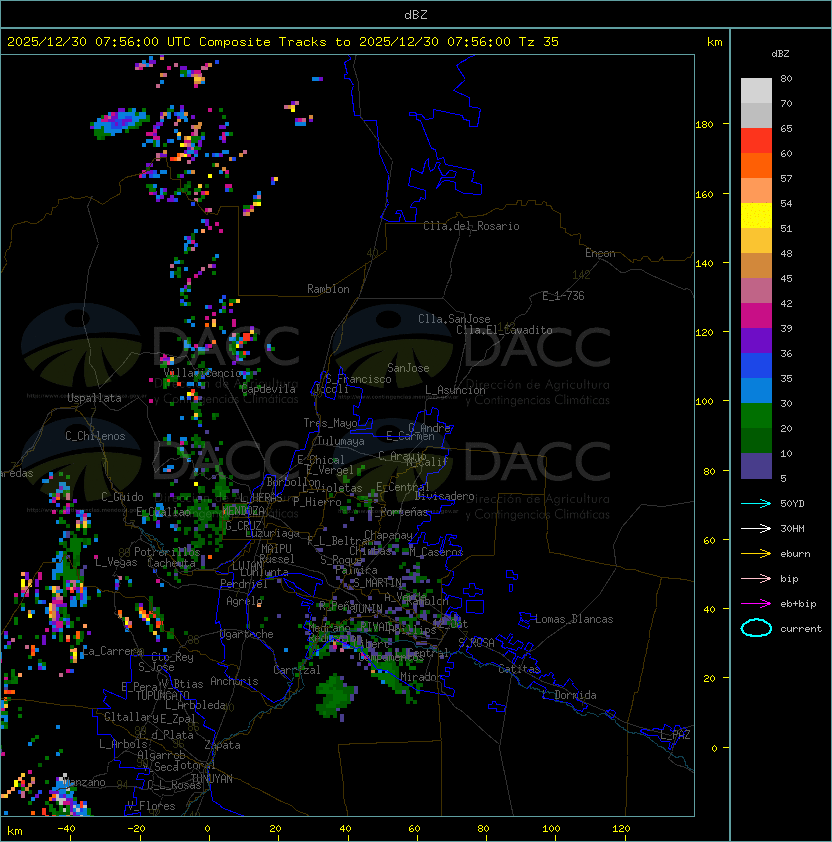Click the 'Perdriel' map label
This screenshot has height=842, width=832.
(x=244, y=584)
